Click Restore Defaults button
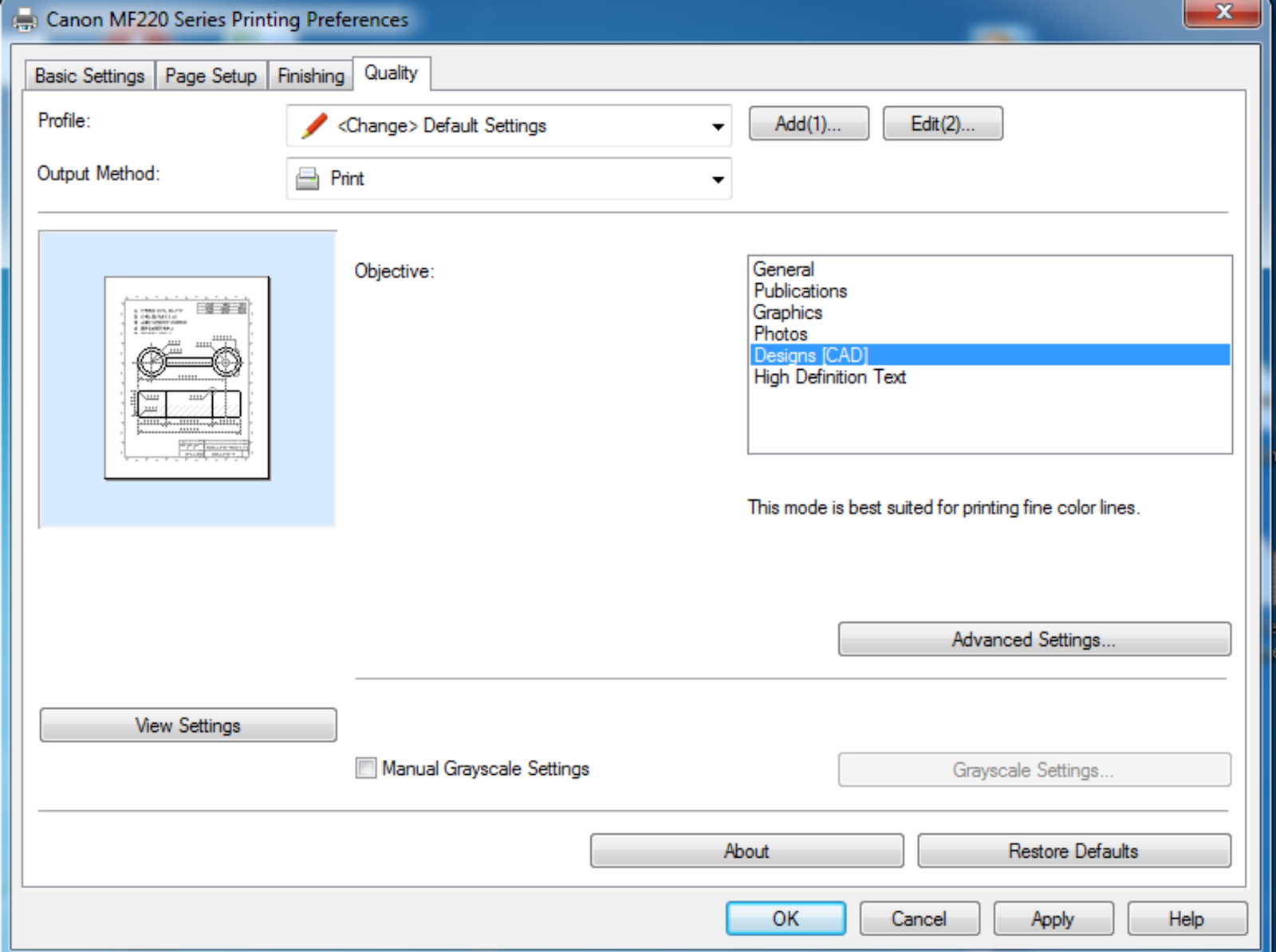This screenshot has width=1276, height=952. coord(1073,851)
